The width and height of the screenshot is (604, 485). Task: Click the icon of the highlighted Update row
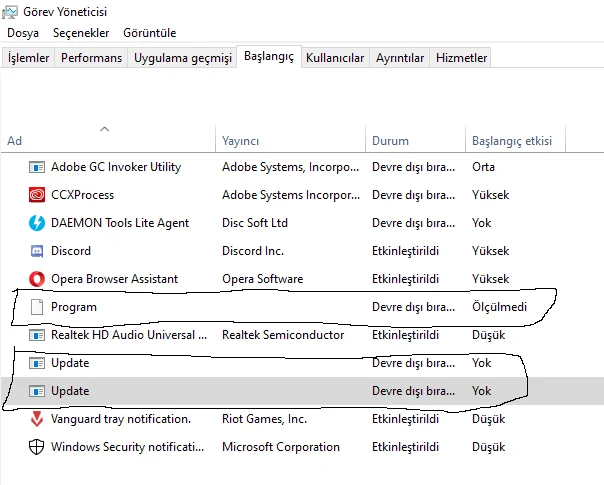37,391
